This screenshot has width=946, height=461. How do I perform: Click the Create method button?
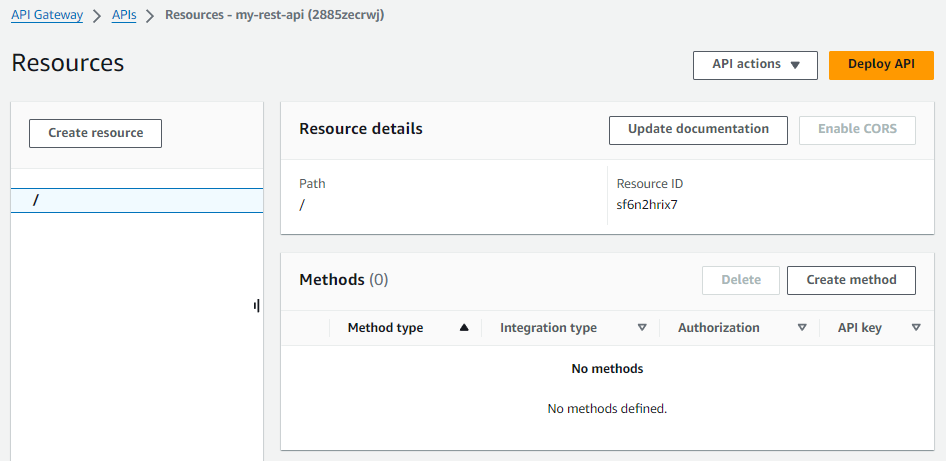tap(851, 281)
